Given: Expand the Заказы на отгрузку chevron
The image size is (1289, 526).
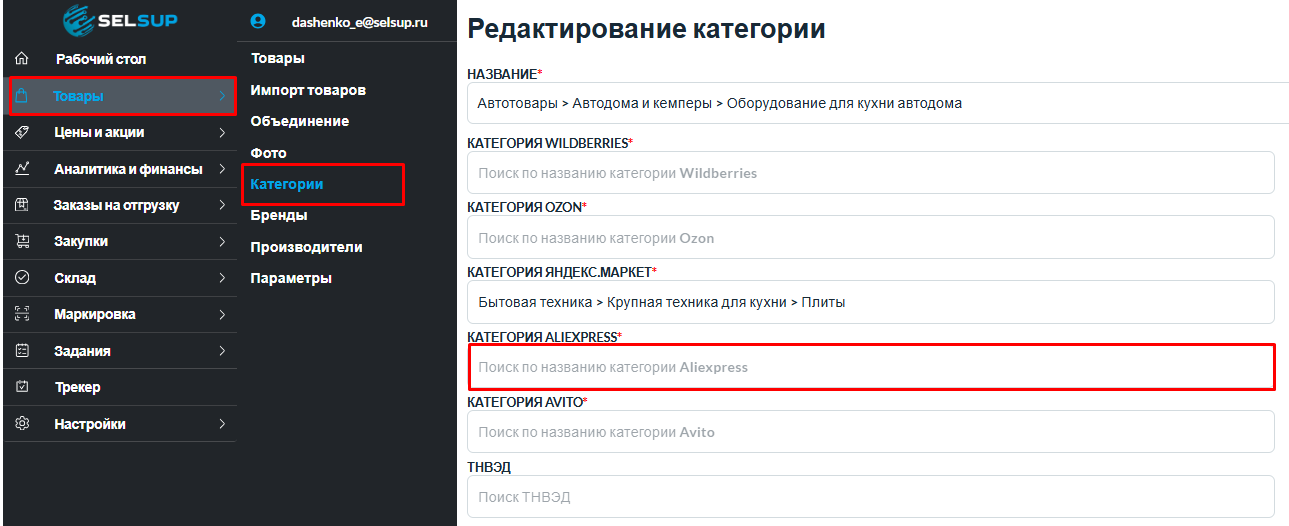Looking at the screenshot, I should pos(221,205).
